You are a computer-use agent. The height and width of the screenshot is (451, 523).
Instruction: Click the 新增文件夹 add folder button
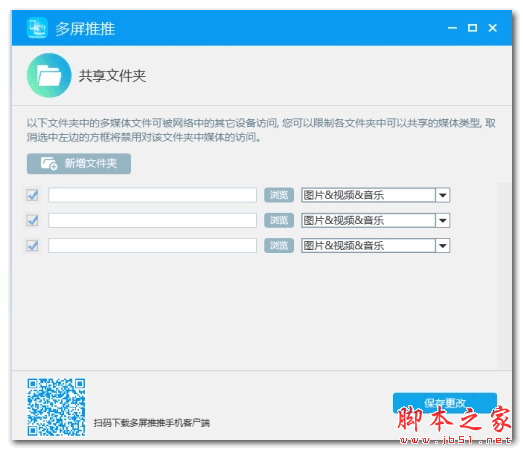click(x=79, y=163)
